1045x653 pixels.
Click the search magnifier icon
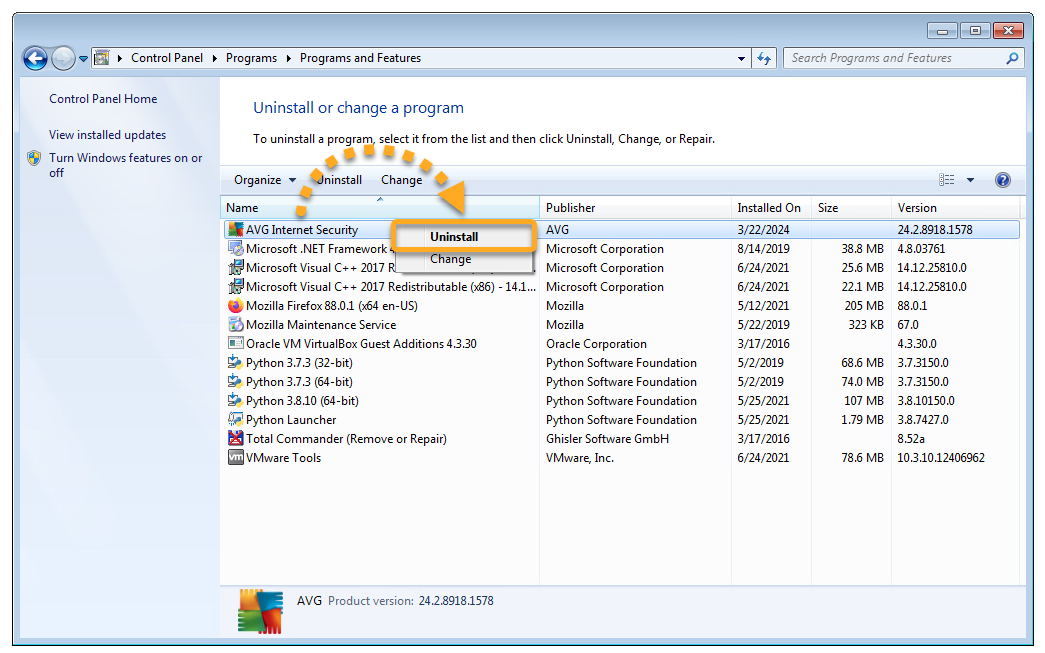pyautogui.click(x=1012, y=58)
